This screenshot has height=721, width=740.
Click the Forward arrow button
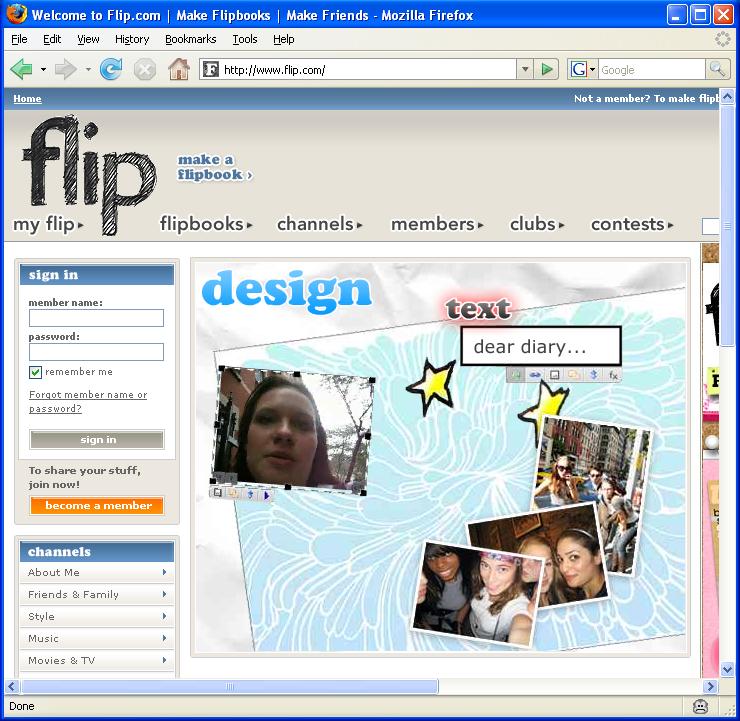pos(66,70)
